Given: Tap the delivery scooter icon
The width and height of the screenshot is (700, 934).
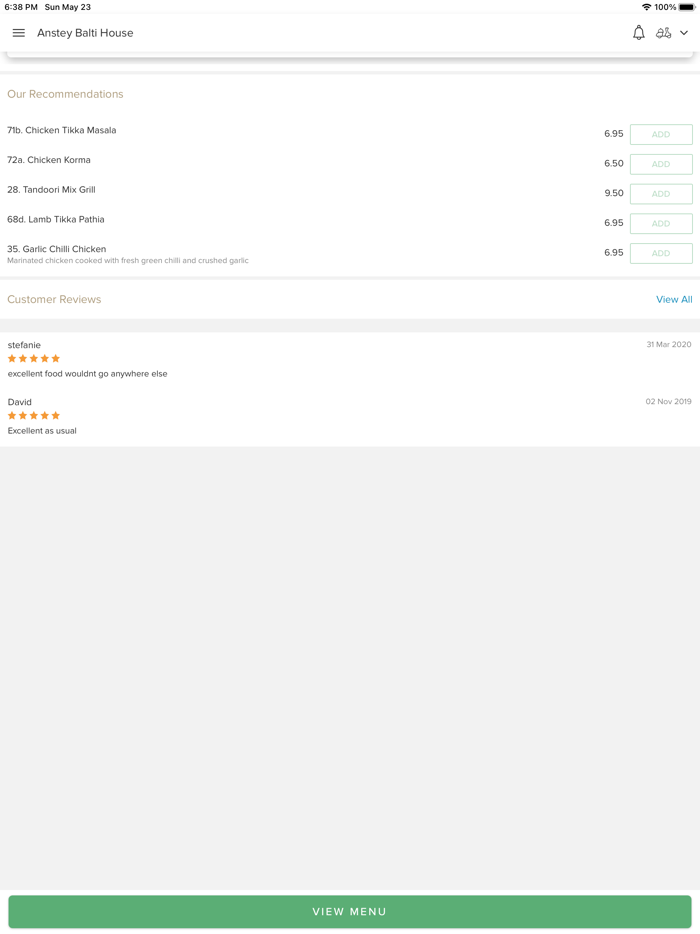Looking at the screenshot, I should click(663, 33).
